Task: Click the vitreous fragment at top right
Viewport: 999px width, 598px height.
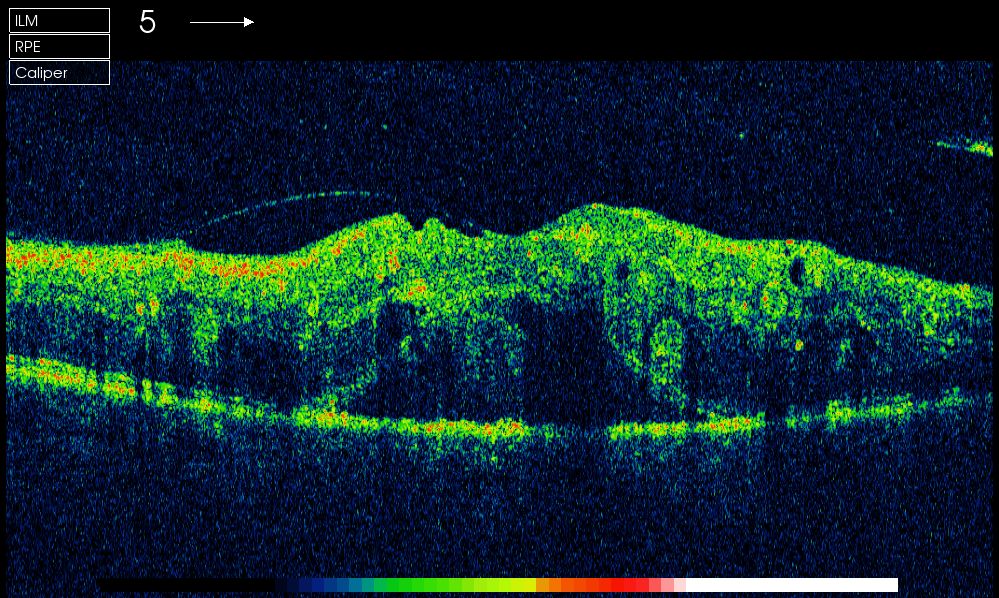Action: tap(965, 147)
